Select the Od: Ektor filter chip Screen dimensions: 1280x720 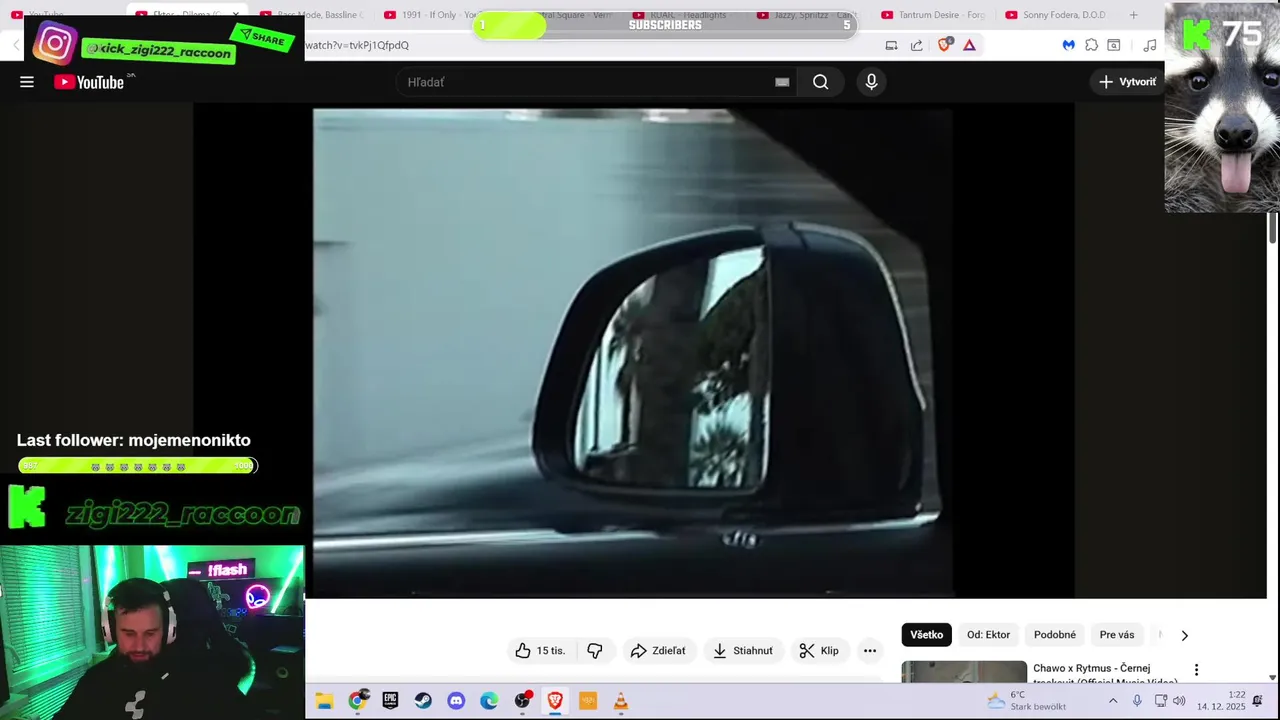tap(988, 635)
